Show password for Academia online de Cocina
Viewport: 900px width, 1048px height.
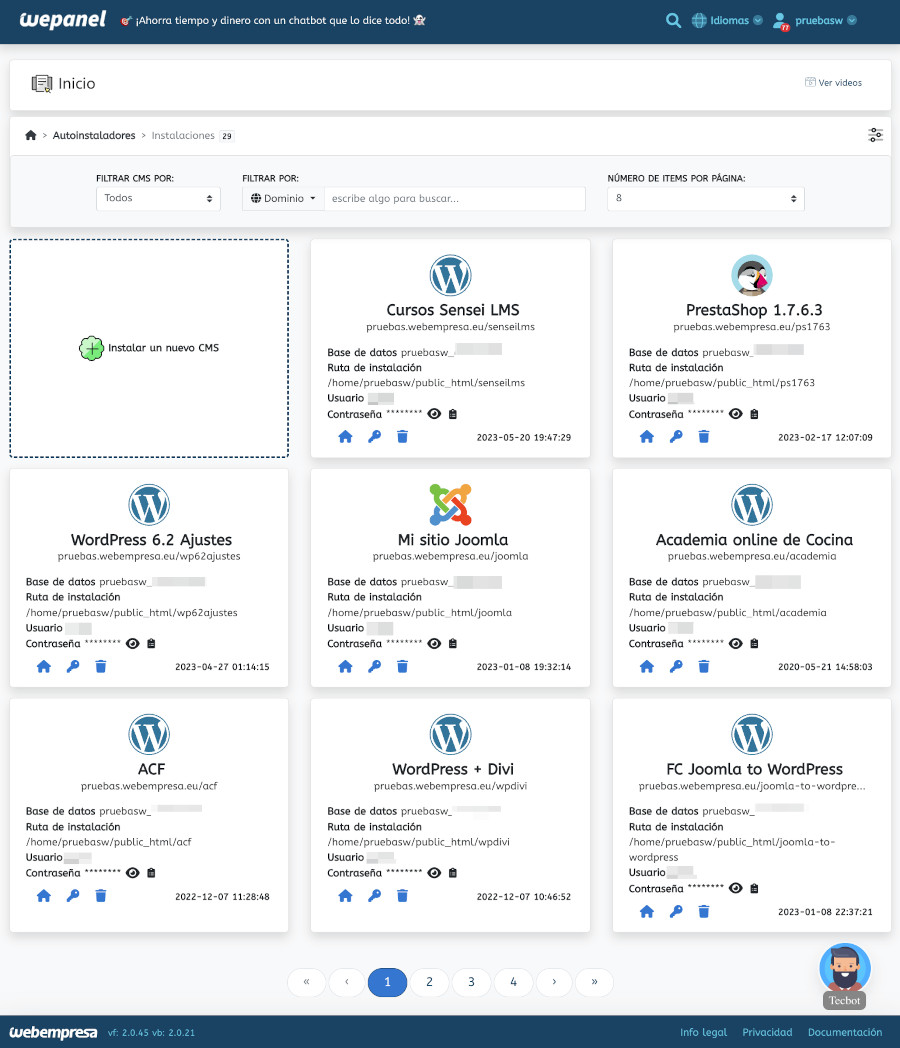pyautogui.click(x=736, y=644)
